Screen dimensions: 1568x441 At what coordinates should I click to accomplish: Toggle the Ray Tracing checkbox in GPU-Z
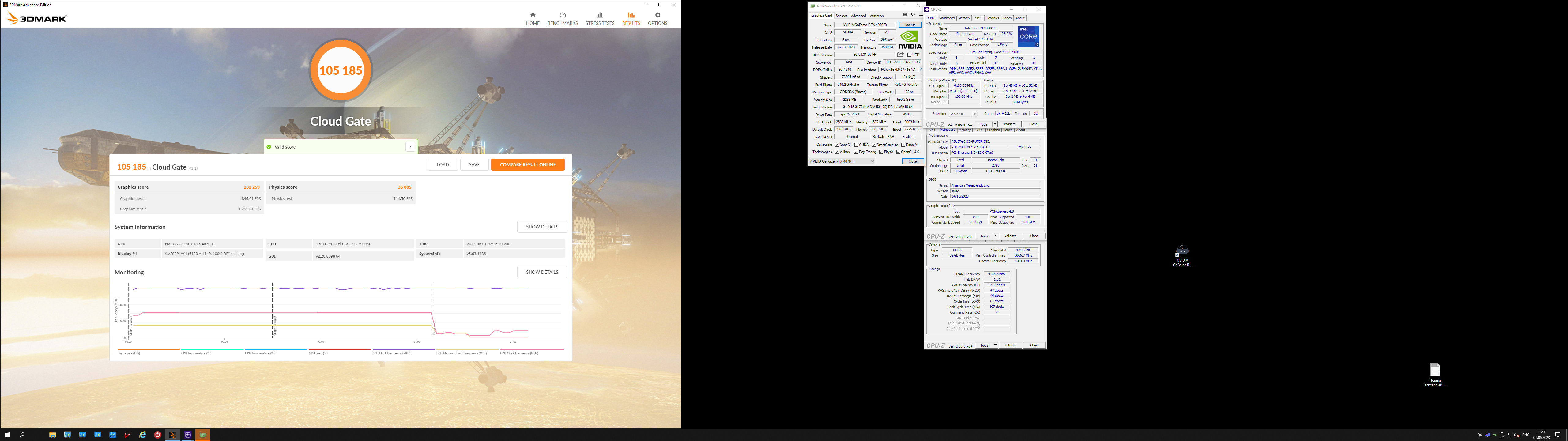pyautogui.click(x=857, y=152)
